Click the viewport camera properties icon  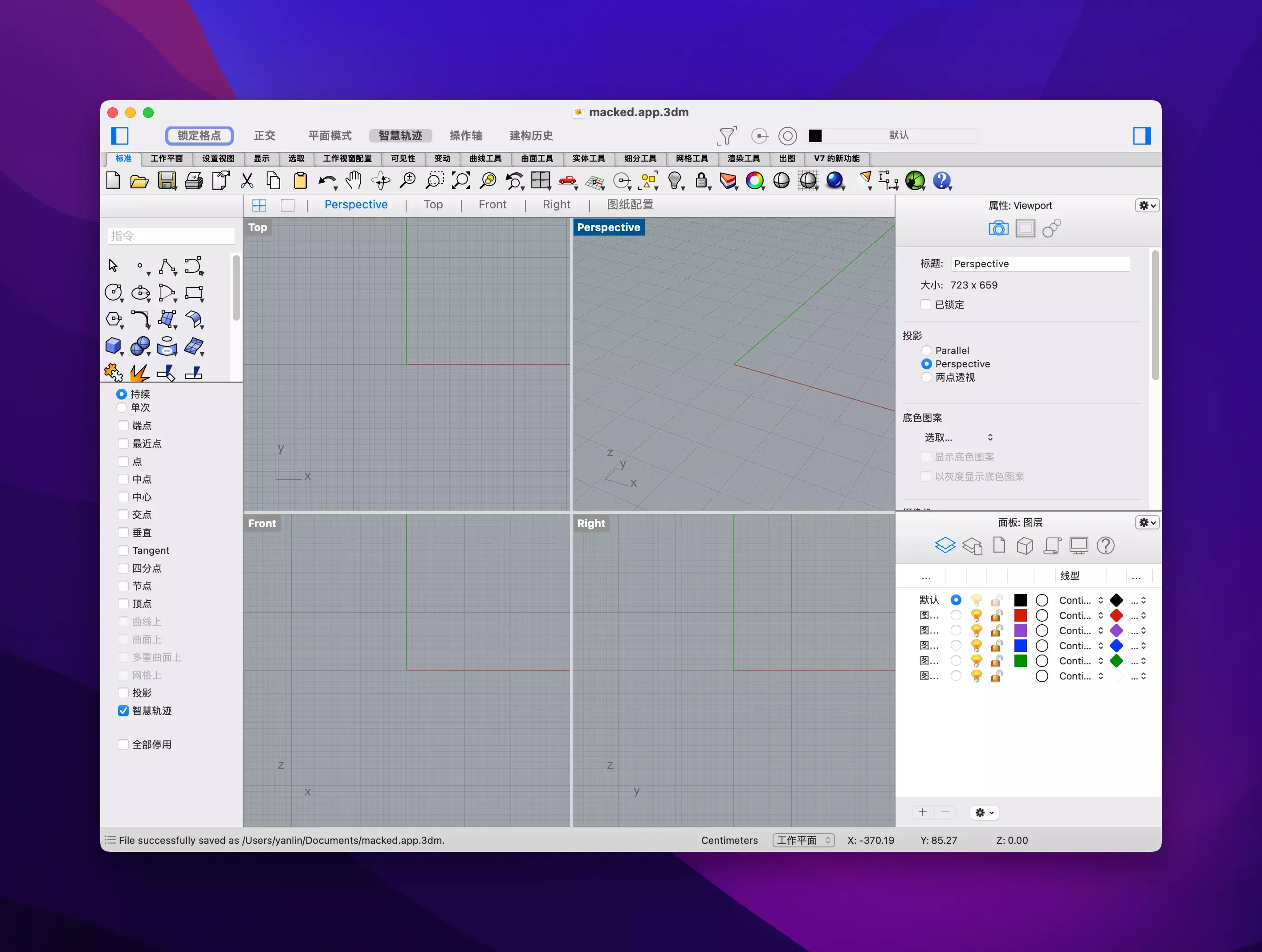(998, 229)
